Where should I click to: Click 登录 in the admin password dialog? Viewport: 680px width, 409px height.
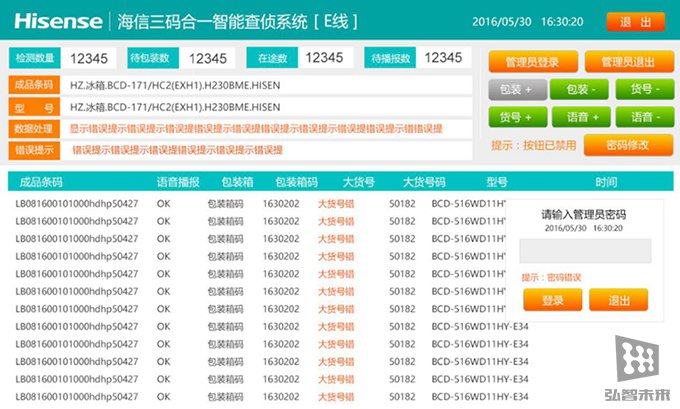552,300
